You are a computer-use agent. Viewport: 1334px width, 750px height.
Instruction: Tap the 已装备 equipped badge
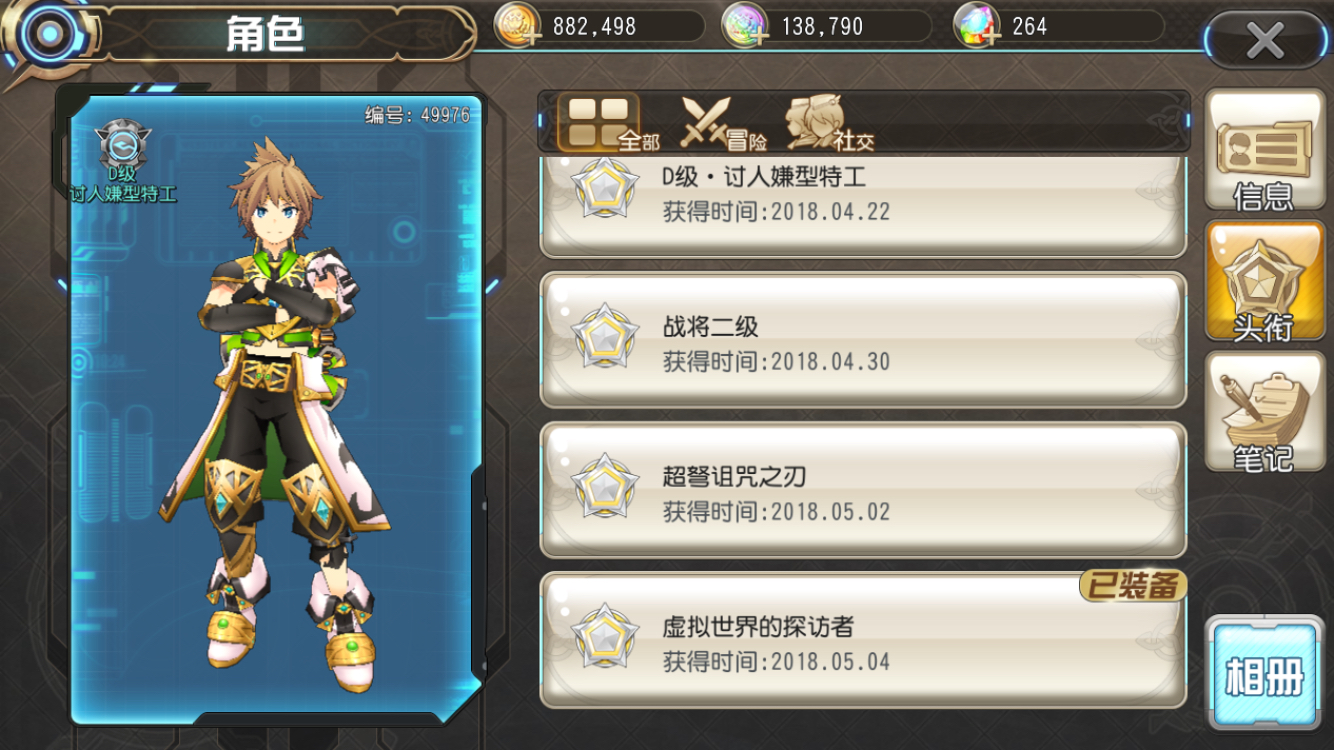1133,586
